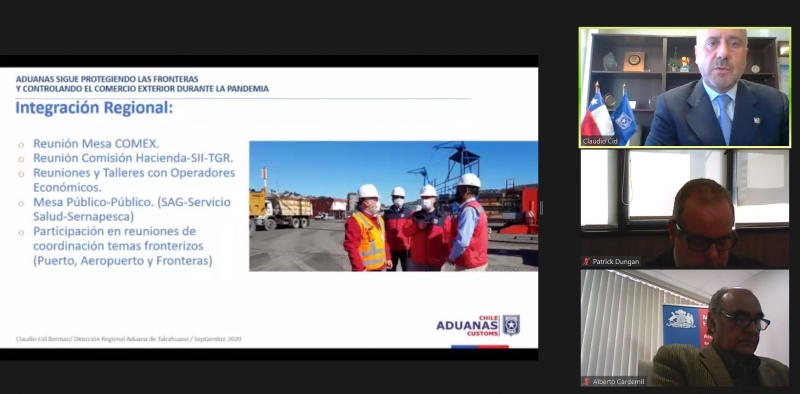Click the Claudio Cid name label

point(601,141)
